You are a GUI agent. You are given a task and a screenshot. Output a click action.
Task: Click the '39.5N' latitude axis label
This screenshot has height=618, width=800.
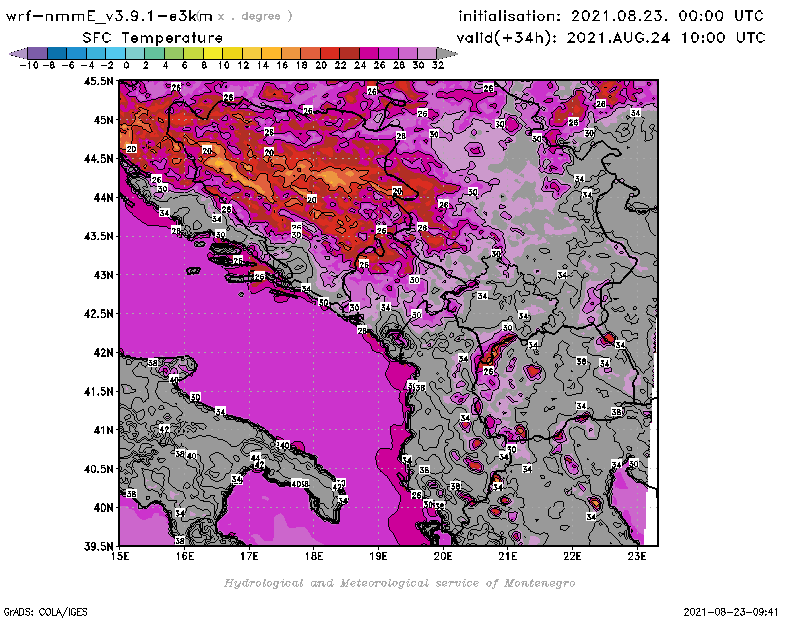click(x=99, y=547)
